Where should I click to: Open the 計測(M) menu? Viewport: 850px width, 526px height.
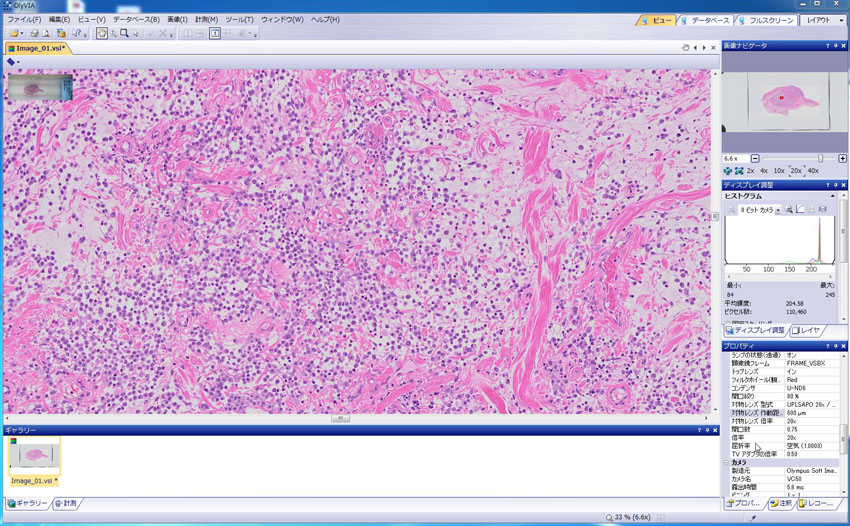coord(206,19)
